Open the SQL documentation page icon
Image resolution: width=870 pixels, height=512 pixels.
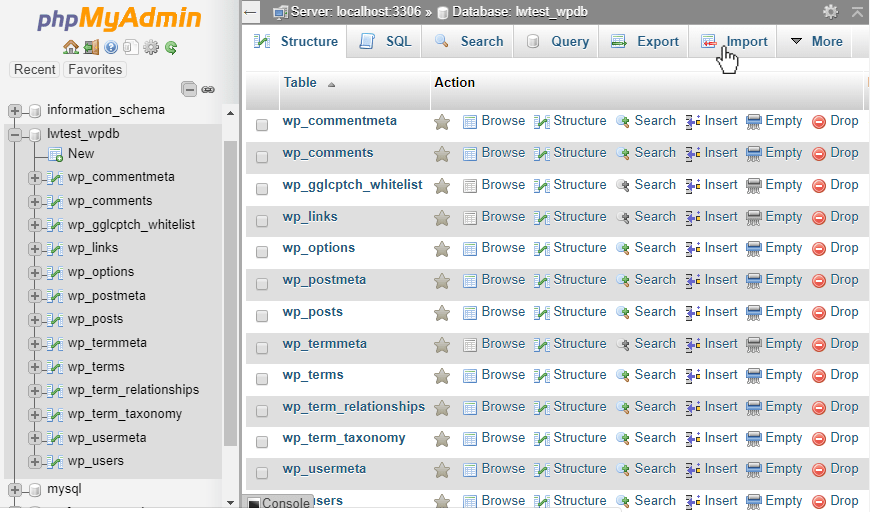coord(130,48)
